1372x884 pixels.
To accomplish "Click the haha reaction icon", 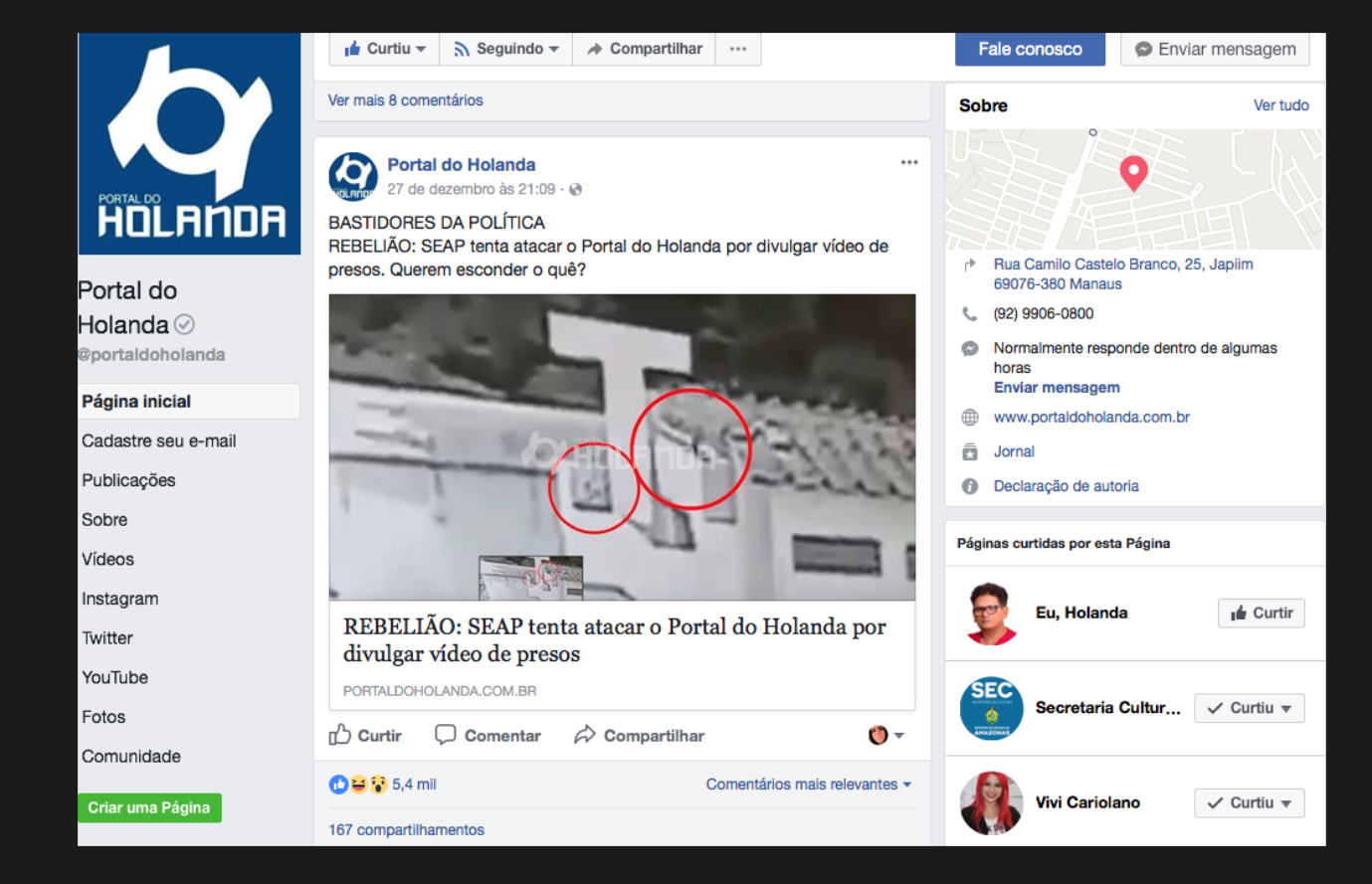I will pyautogui.click(x=358, y=785).
